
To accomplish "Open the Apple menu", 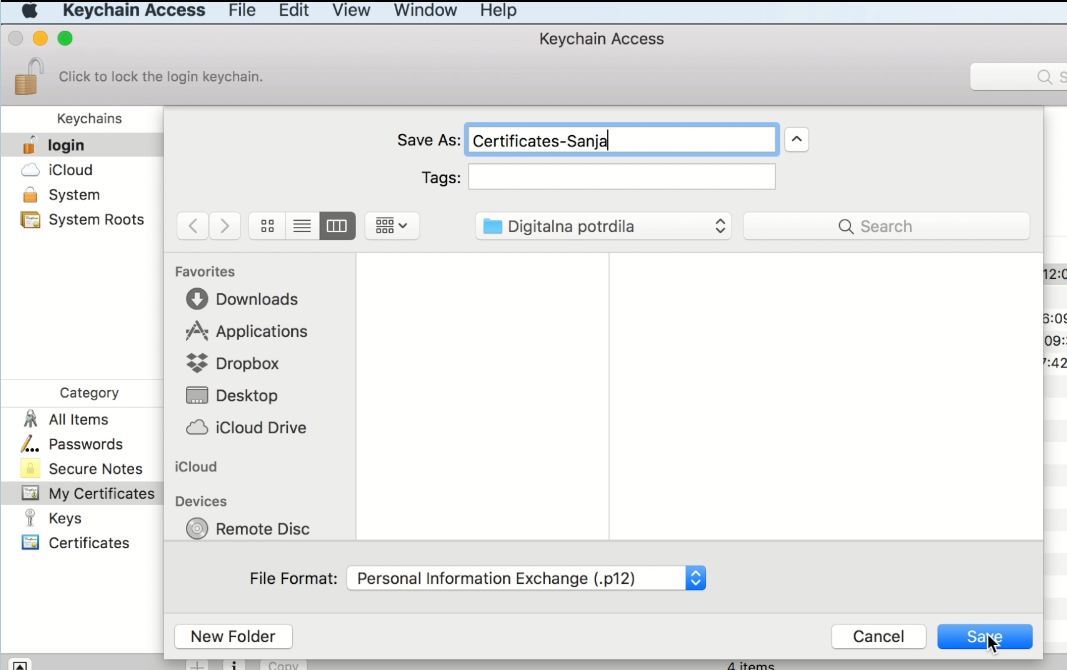I will [30, 10].
